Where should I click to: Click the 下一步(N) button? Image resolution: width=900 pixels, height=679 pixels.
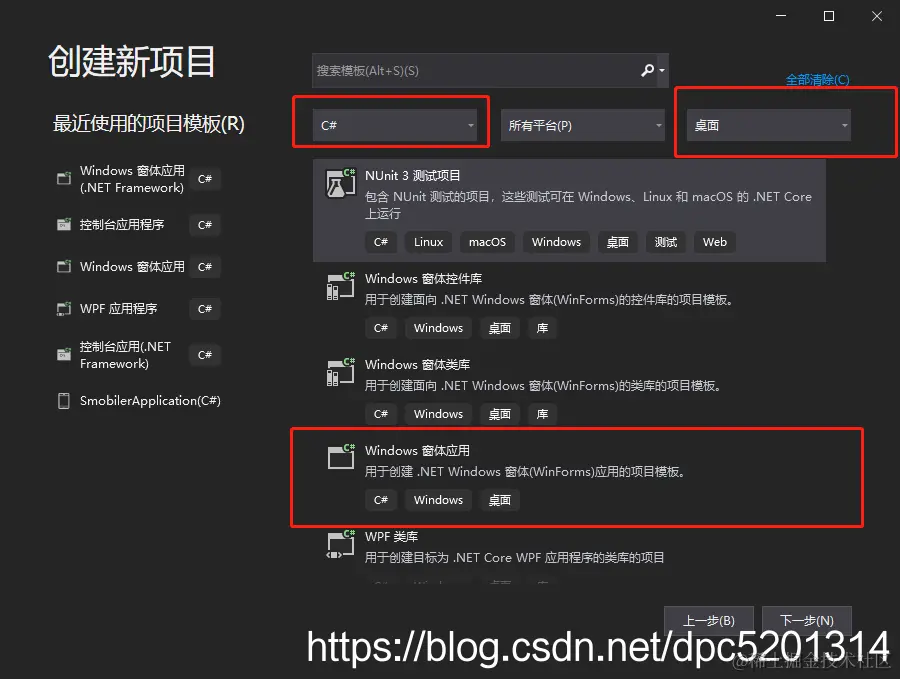pyautogui.click(x=807, y=620)
